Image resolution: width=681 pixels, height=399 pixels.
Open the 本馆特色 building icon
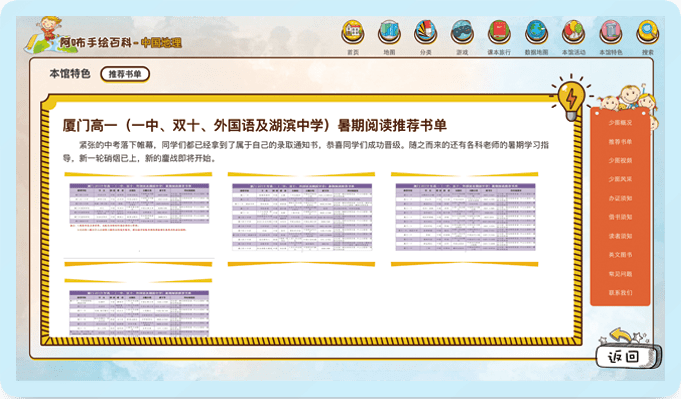click(x=611, y=33)
